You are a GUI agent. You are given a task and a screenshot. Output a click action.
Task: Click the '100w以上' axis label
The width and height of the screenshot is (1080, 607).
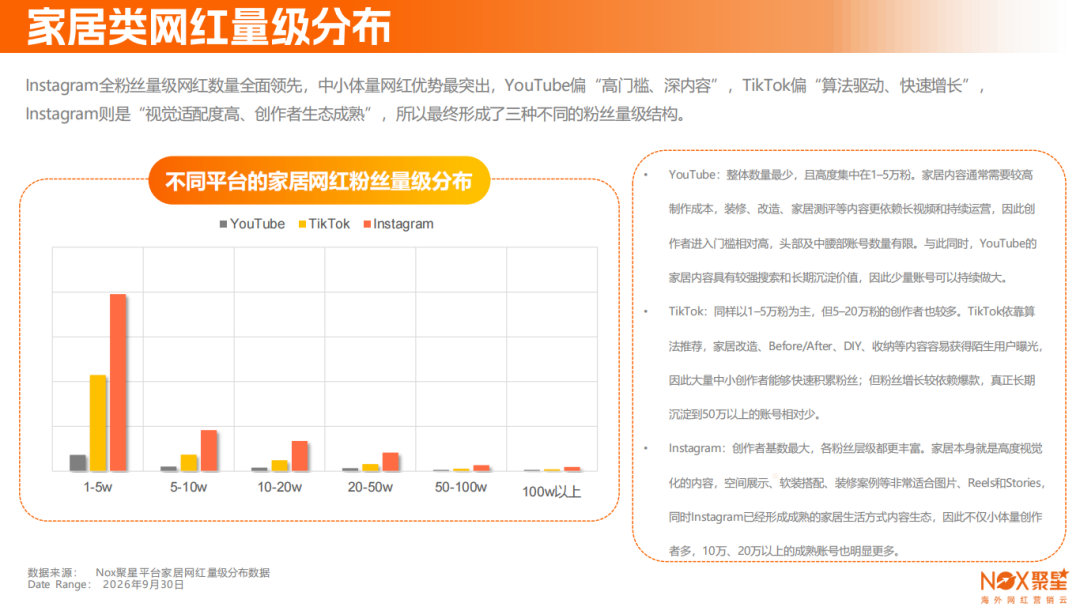click(552, 492)
